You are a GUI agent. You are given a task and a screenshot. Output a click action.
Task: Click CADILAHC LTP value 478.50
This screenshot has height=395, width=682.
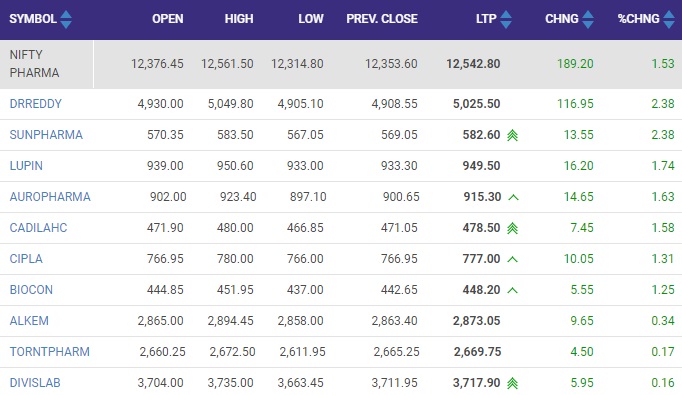click(481, 228)
